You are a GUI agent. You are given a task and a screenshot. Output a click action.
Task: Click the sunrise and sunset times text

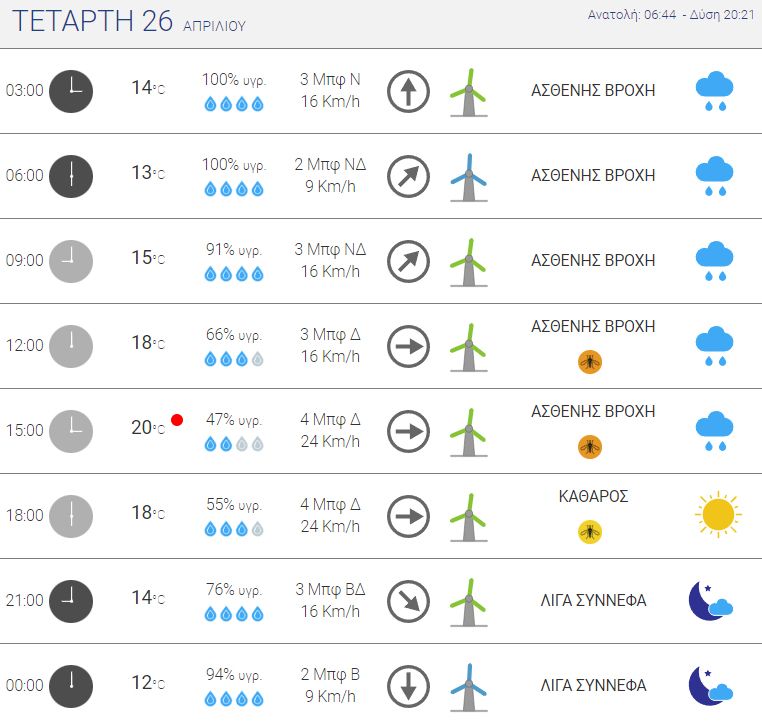(x=671, y=15)
